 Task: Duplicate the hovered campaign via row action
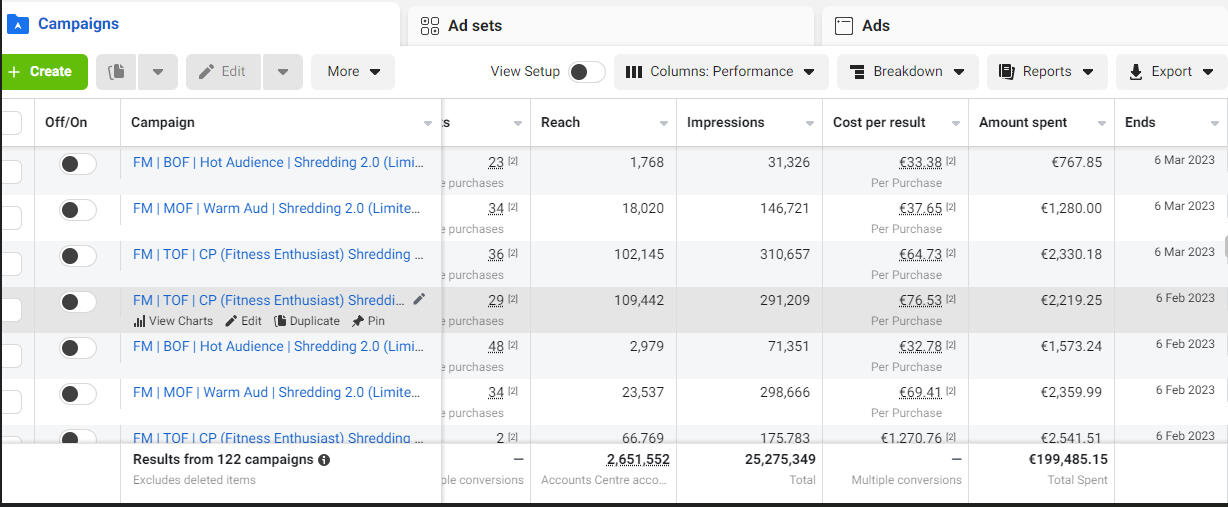[307, 321]
